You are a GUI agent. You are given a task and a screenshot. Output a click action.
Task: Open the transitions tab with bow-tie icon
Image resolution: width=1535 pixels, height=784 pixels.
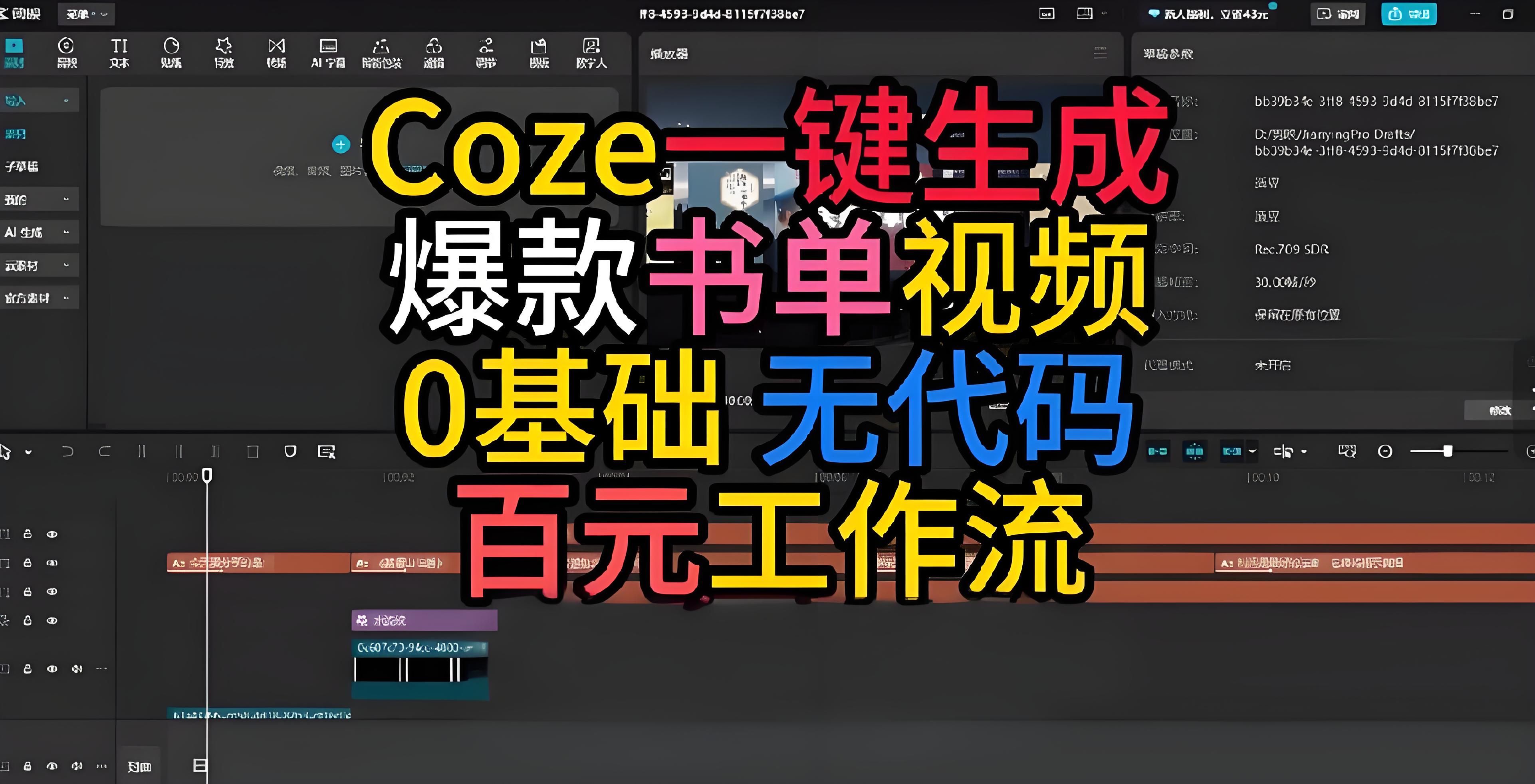coord(276,53)
